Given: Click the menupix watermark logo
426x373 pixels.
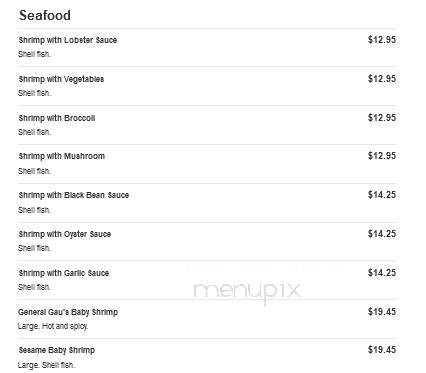Looking at the screenshot, I should pyautogui.click(x=247, y=291).
